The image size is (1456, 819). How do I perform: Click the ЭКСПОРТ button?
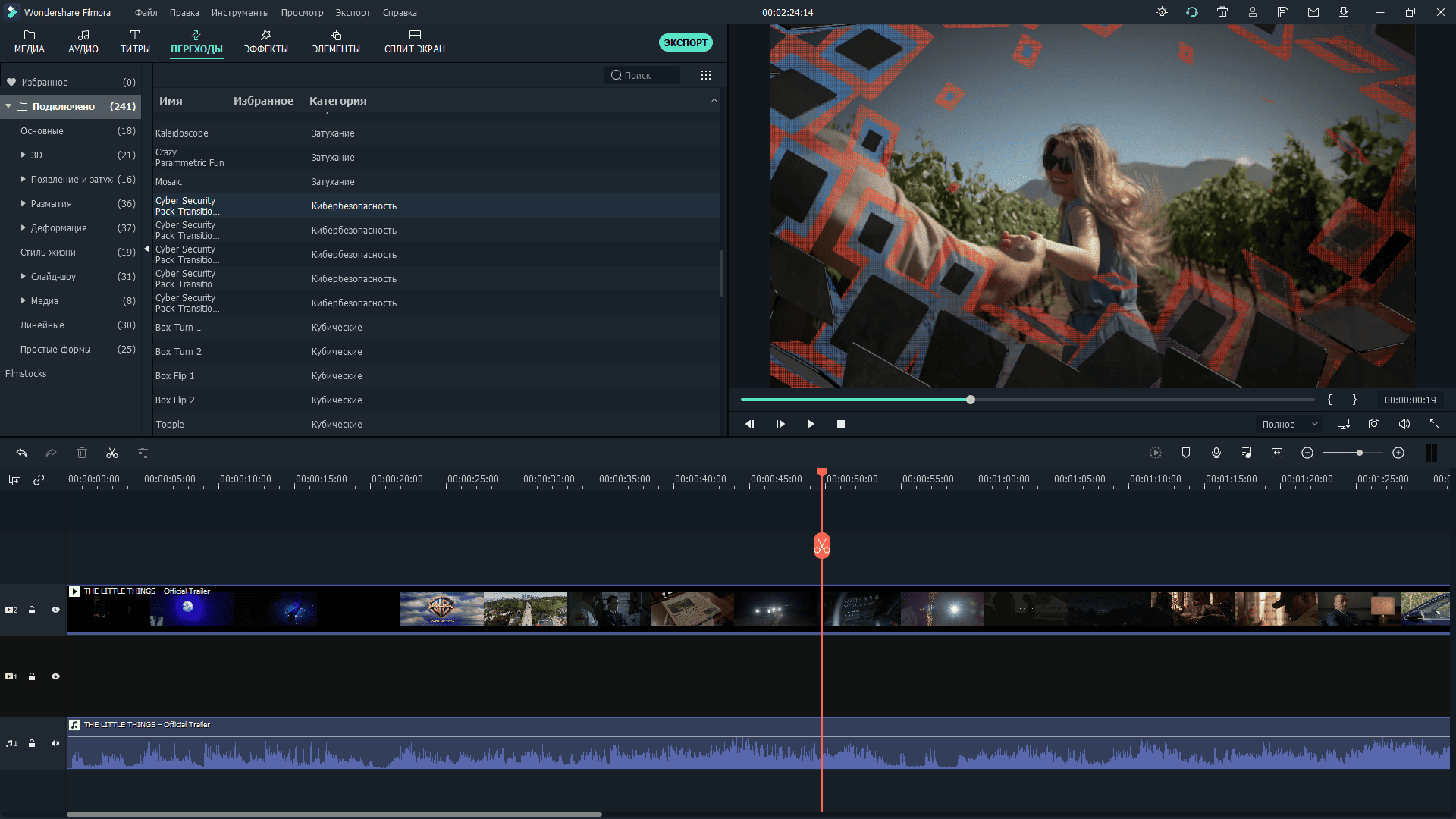click(686, 42)
